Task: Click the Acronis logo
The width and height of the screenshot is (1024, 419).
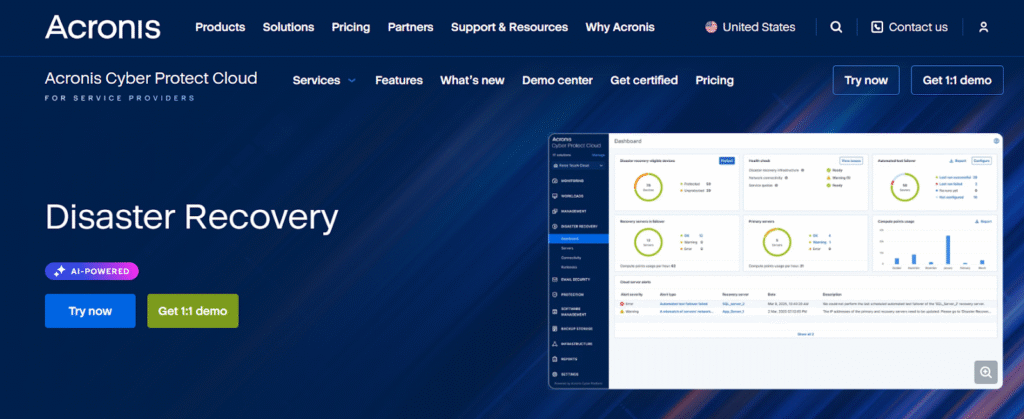Action: coord(102,27)
